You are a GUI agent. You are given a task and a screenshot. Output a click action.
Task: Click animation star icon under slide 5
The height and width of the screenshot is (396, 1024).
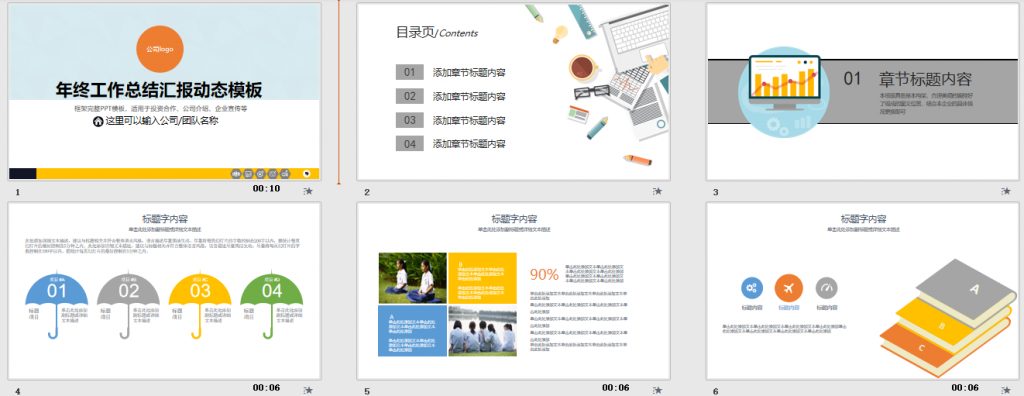tap(658, 390)
